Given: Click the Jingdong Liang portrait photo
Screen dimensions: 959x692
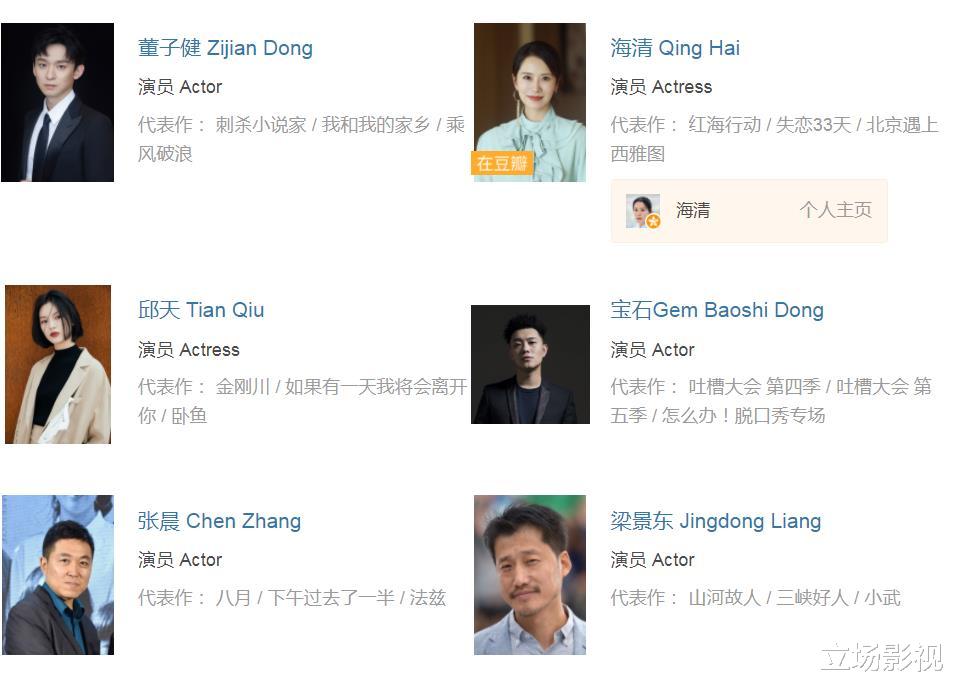Looking at the screenshot, I should point(530,575).
